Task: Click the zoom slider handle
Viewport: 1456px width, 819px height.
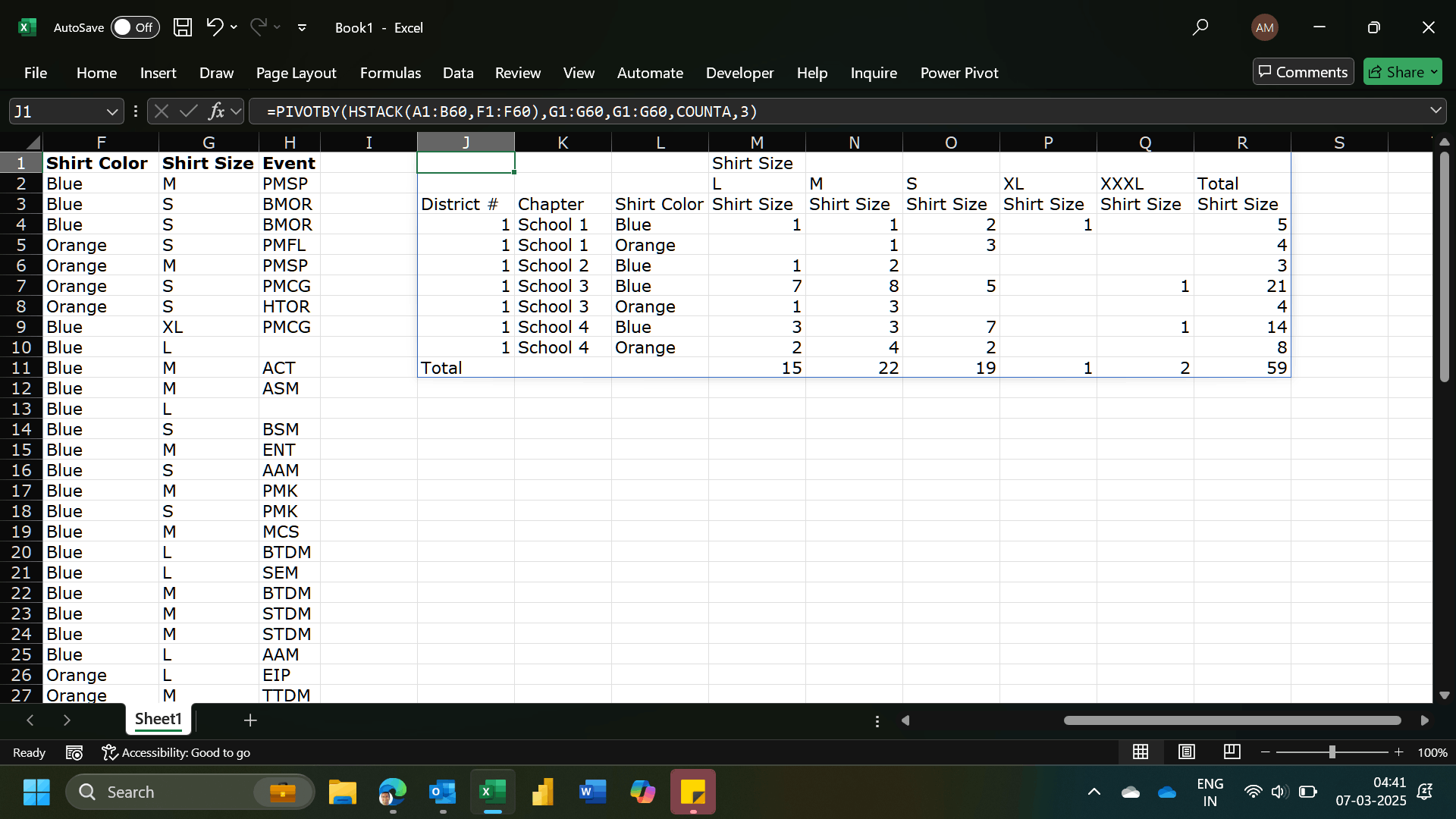Action: pos(1332,752)
